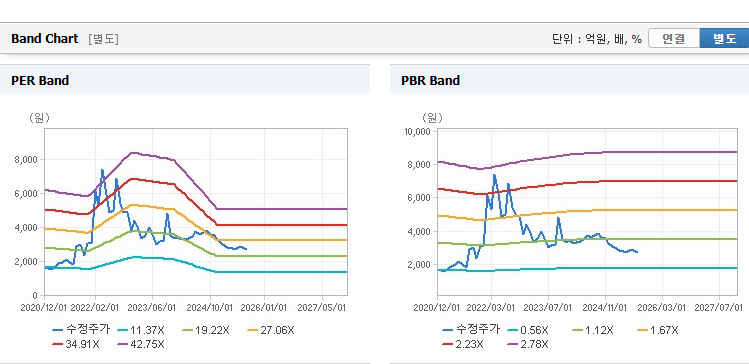749x364 pixels.
Task: Click 2022/03/01 date on PBR x-axis
Action: coord(491,307)
